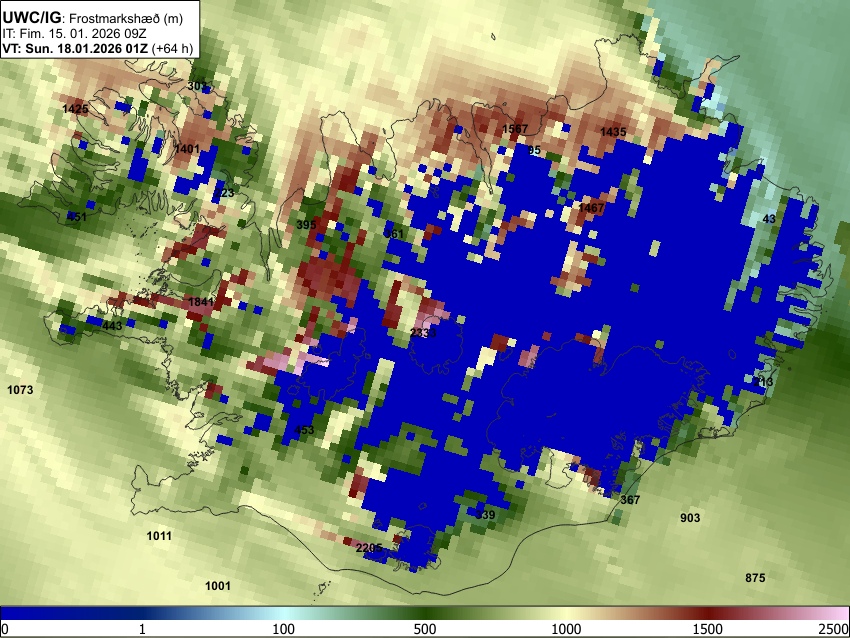Image resolution: width=850 pixels, height=638 pixels.
Task: Click the color scale's 1500 tick label
Action: [x=708, y=629]
